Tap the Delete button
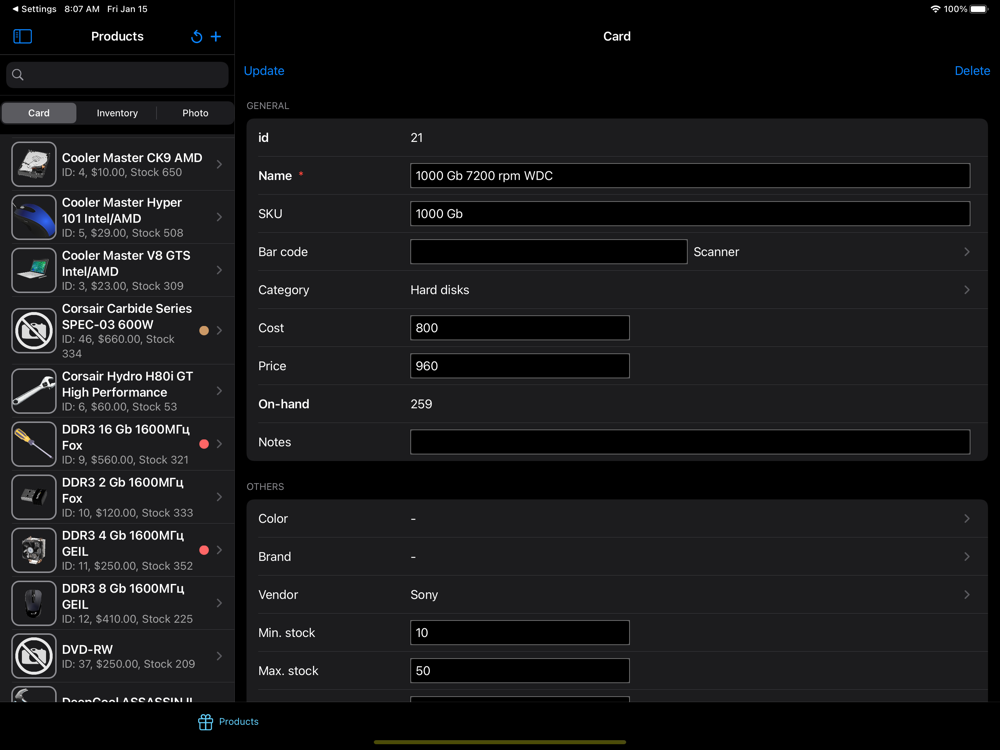The image size is (1000, 750). coord(972,71)
